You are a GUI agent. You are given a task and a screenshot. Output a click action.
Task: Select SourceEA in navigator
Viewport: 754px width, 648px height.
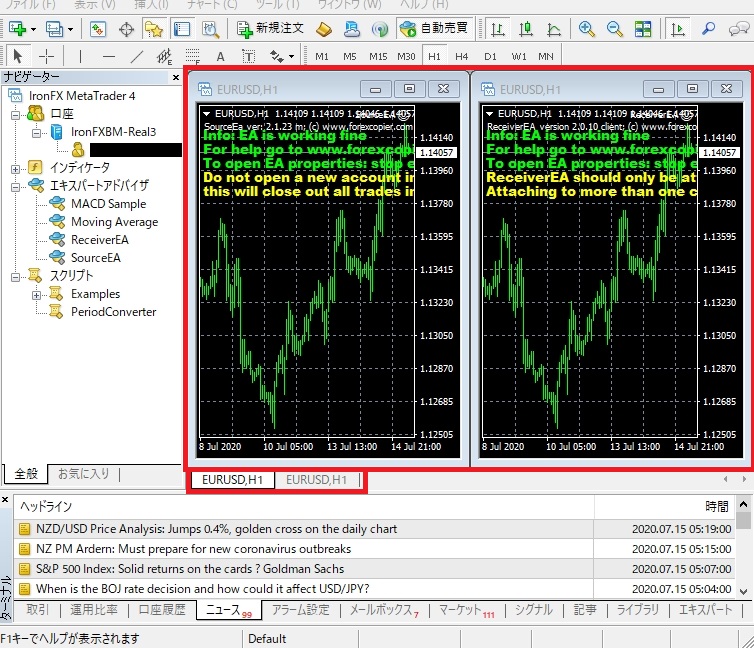point(96,258)
